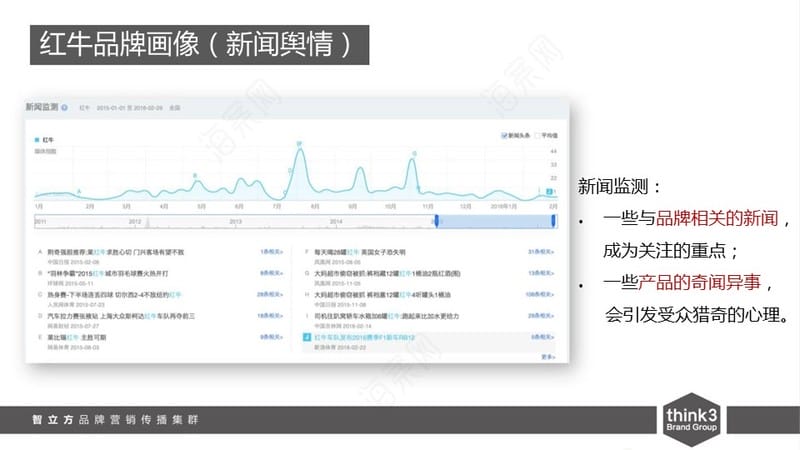This screenshot has width=800, height=450.
Task: Click the slide title 红牛品牌画像（新闻舆情）
Action: pos(199,45)
